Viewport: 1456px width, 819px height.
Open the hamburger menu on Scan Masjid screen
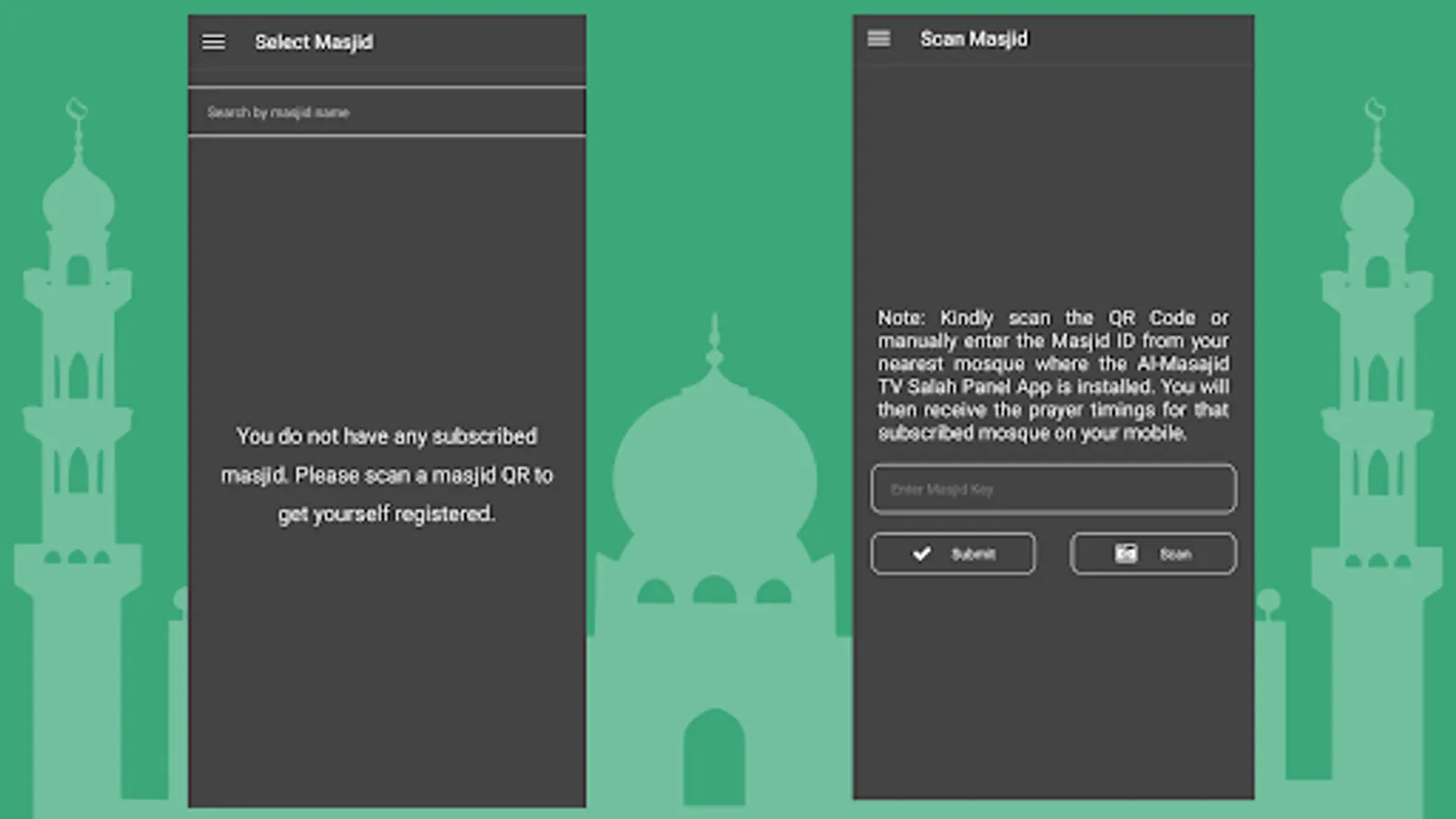[x=878, y=38]
